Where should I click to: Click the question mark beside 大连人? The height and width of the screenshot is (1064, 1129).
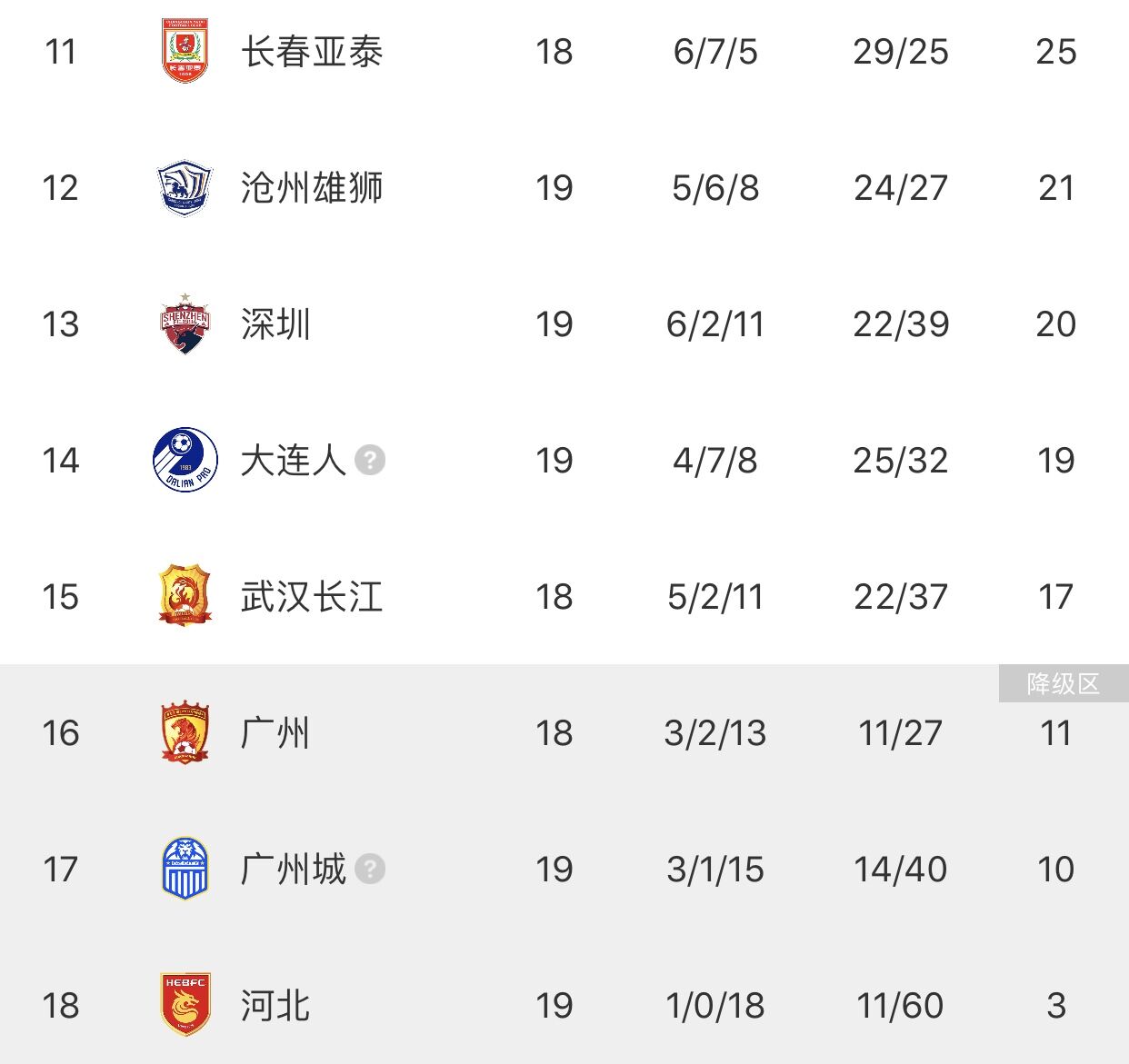click(370, 461)
